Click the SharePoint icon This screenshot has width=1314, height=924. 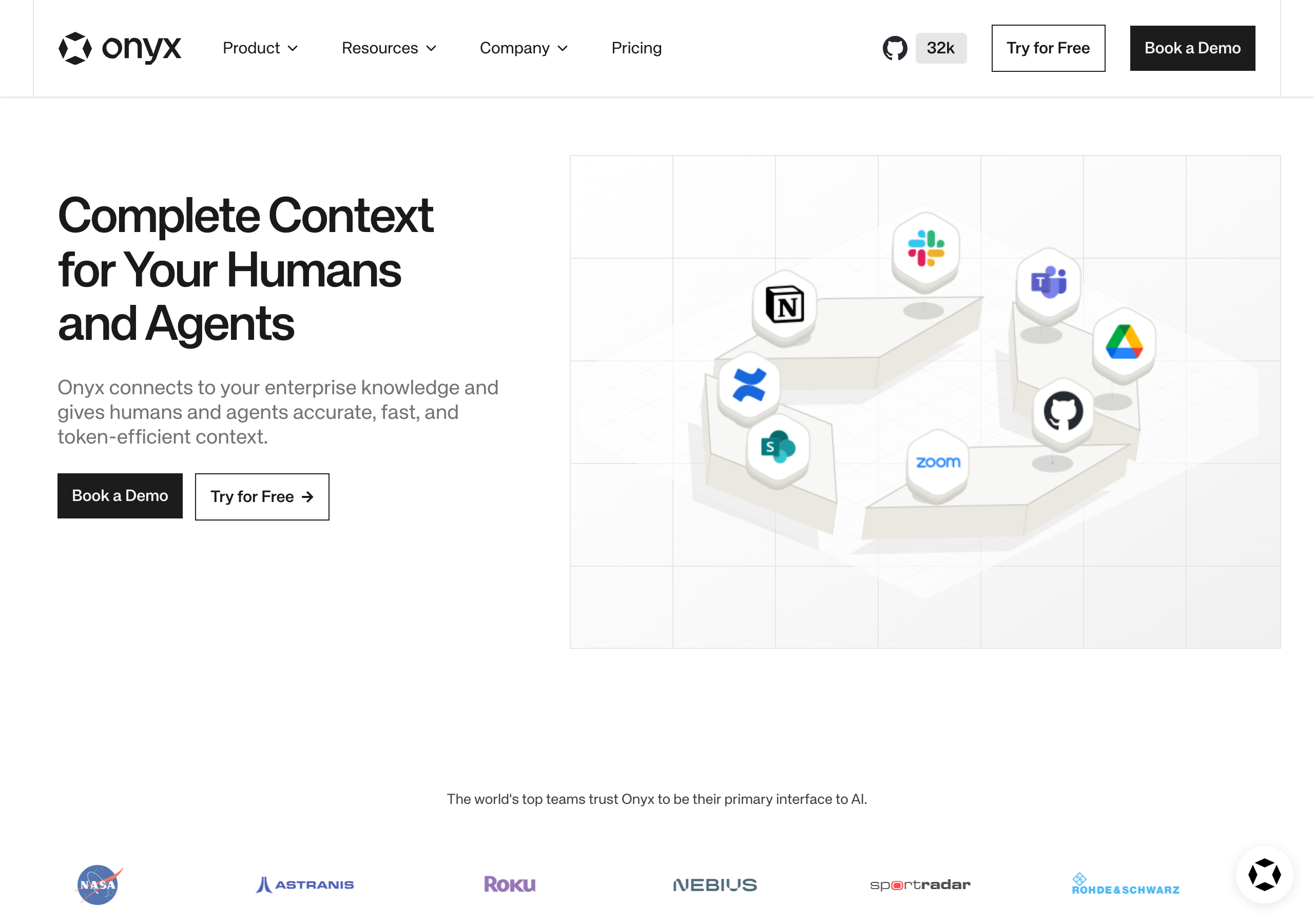(x=778, y=447)
